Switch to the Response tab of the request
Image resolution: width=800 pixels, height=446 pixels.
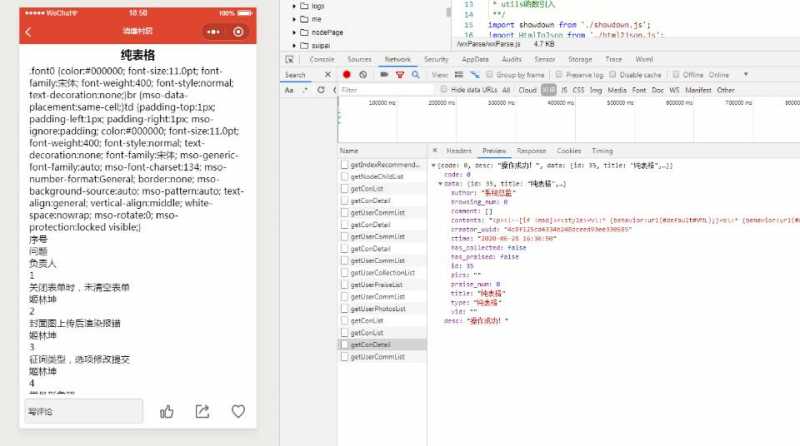pyautogui.click(x=531, y=151)
